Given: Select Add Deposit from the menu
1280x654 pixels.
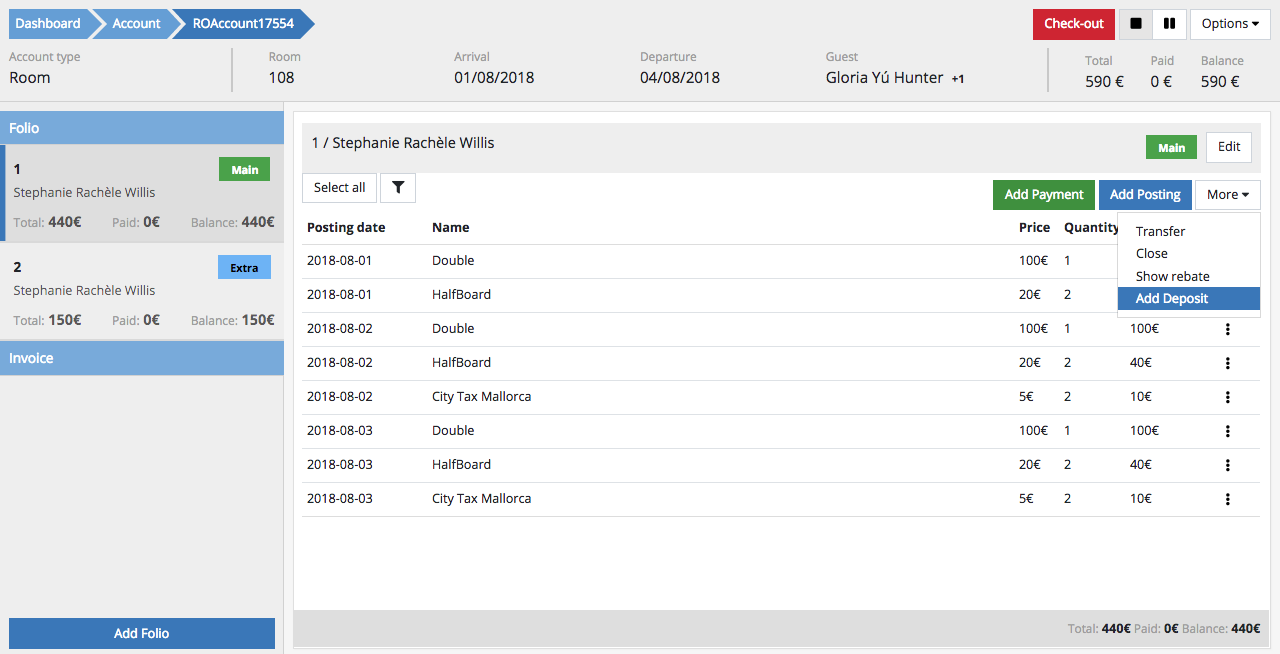Looking at the screenshot, I should (x=1172, y=299).
